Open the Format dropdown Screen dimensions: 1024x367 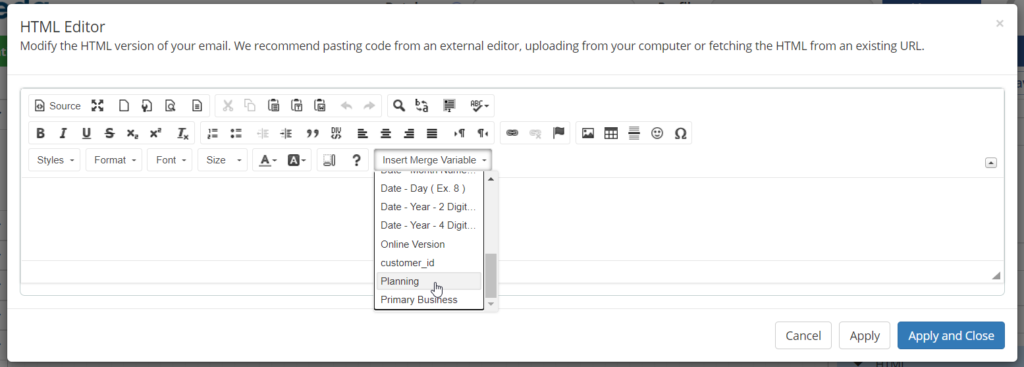point(114,160)
